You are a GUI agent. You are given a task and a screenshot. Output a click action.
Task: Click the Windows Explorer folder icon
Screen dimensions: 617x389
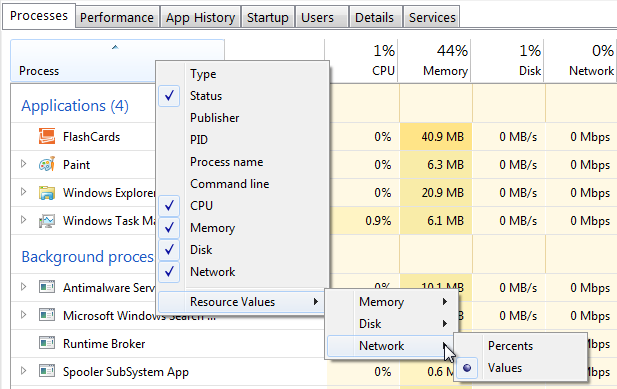[47, 193]
